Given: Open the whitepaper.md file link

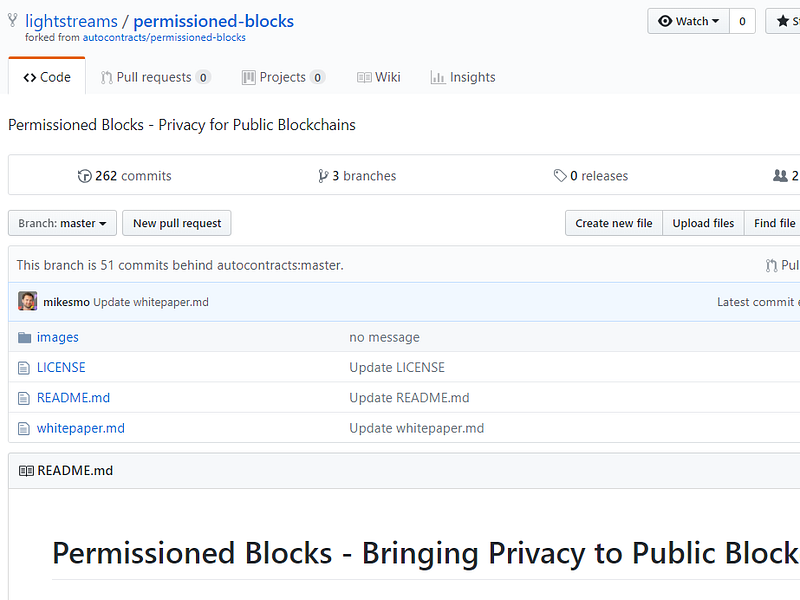Looking at the screenshot, I should pos(81,428).
